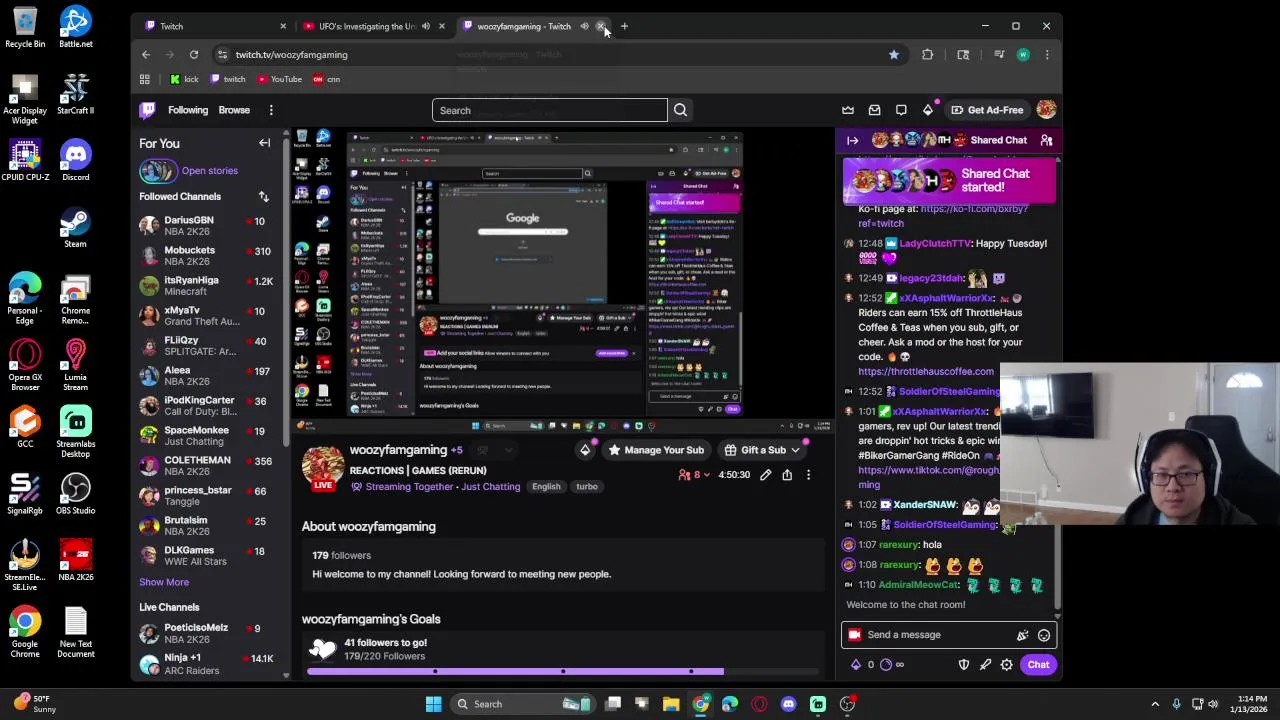The height and width of the screenshot is (720, 1280).
Task: Open the Chrome three-dot menu
Action: point(1046,55)
